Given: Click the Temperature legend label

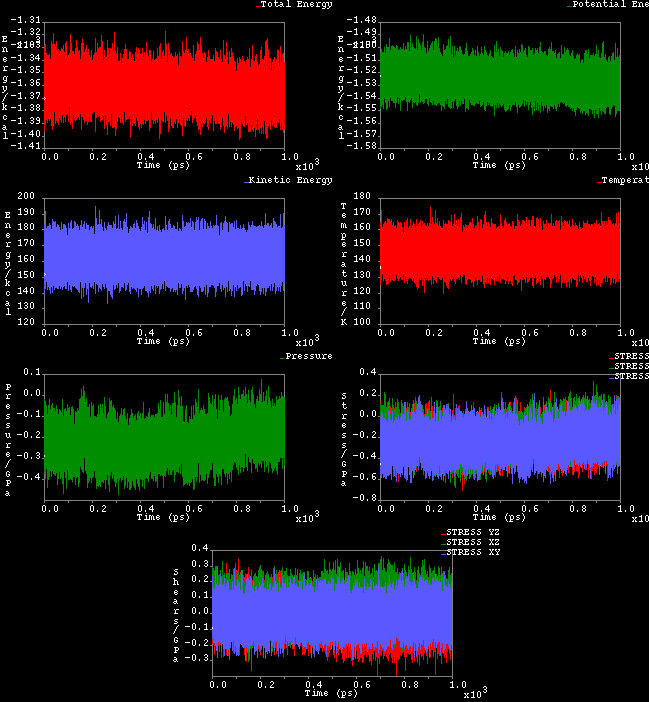Looking at the screenshot, I should click(625, 181).
